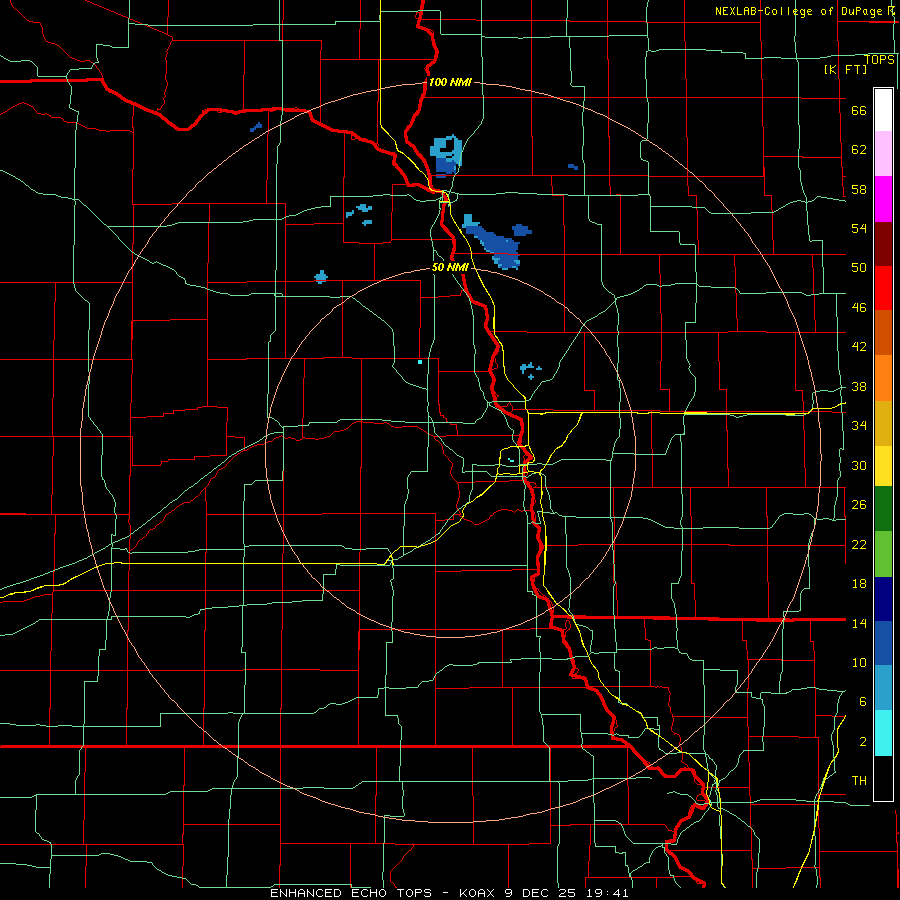Click the 54 value on the scale
Viewport: 900px width, 900px height.
[859, 228]
